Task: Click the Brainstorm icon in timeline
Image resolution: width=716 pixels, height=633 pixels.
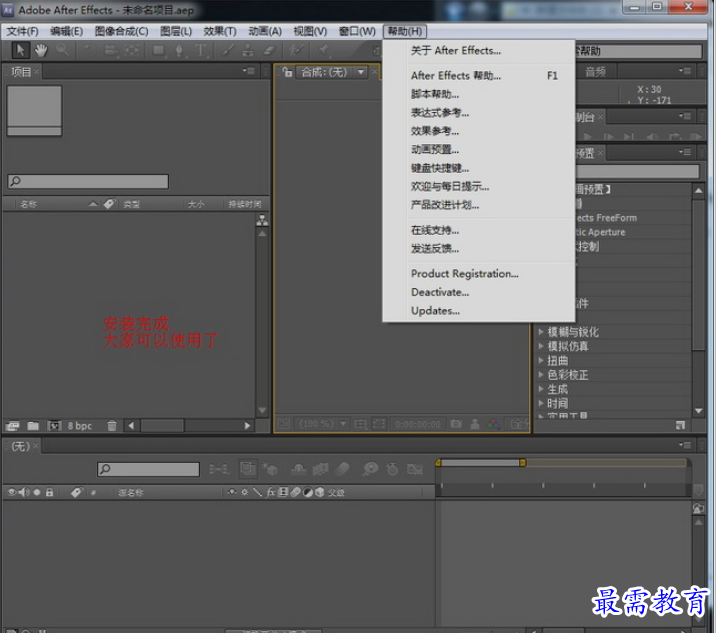Action: click(x=370, y=469)
